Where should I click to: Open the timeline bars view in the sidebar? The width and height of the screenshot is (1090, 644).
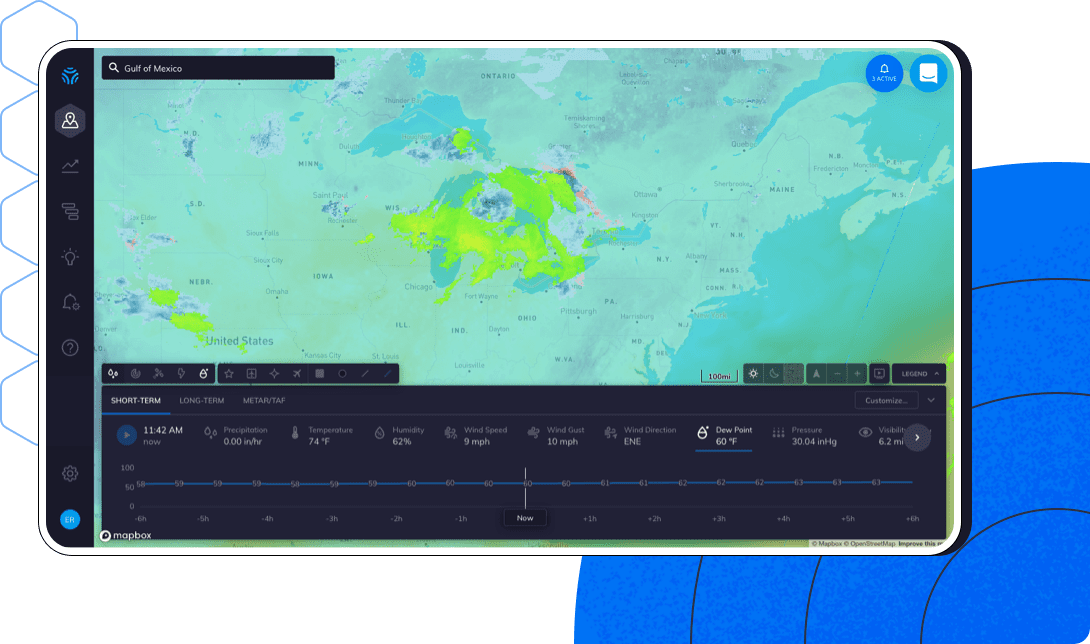pos(70,211)
